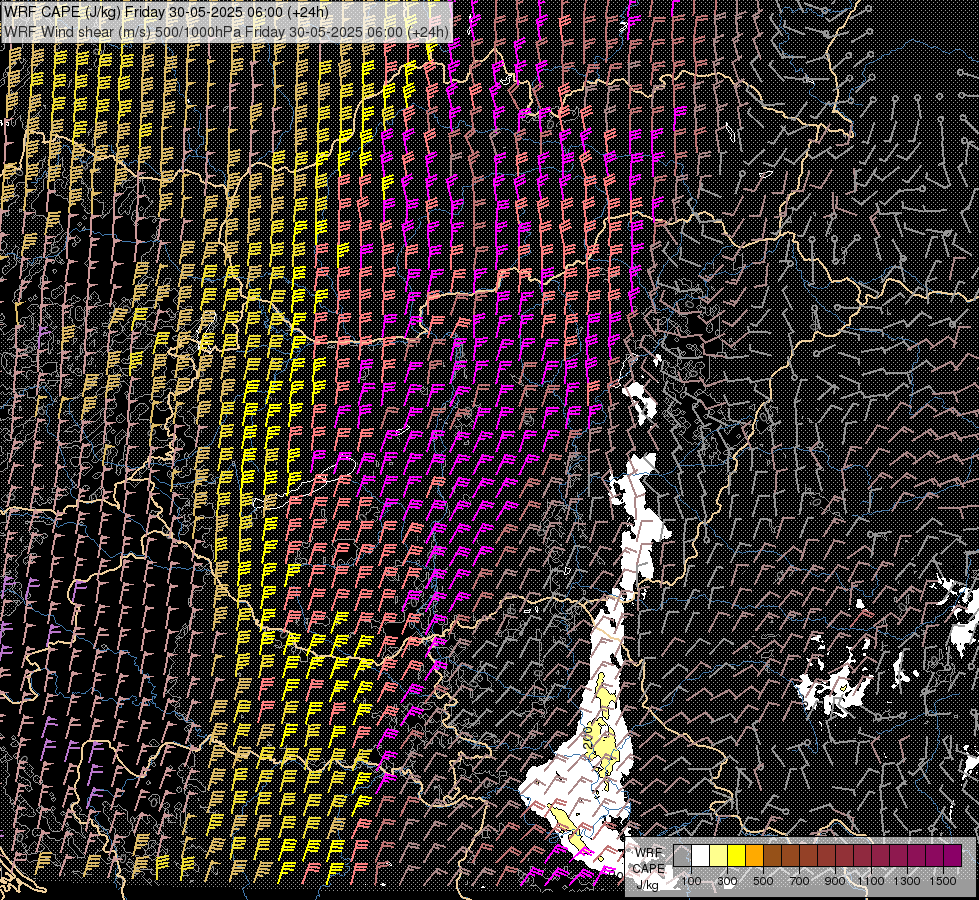Click the 500 legend value
Image resolution: width=979 pixels, height=900 pixels.
point(763,881)
